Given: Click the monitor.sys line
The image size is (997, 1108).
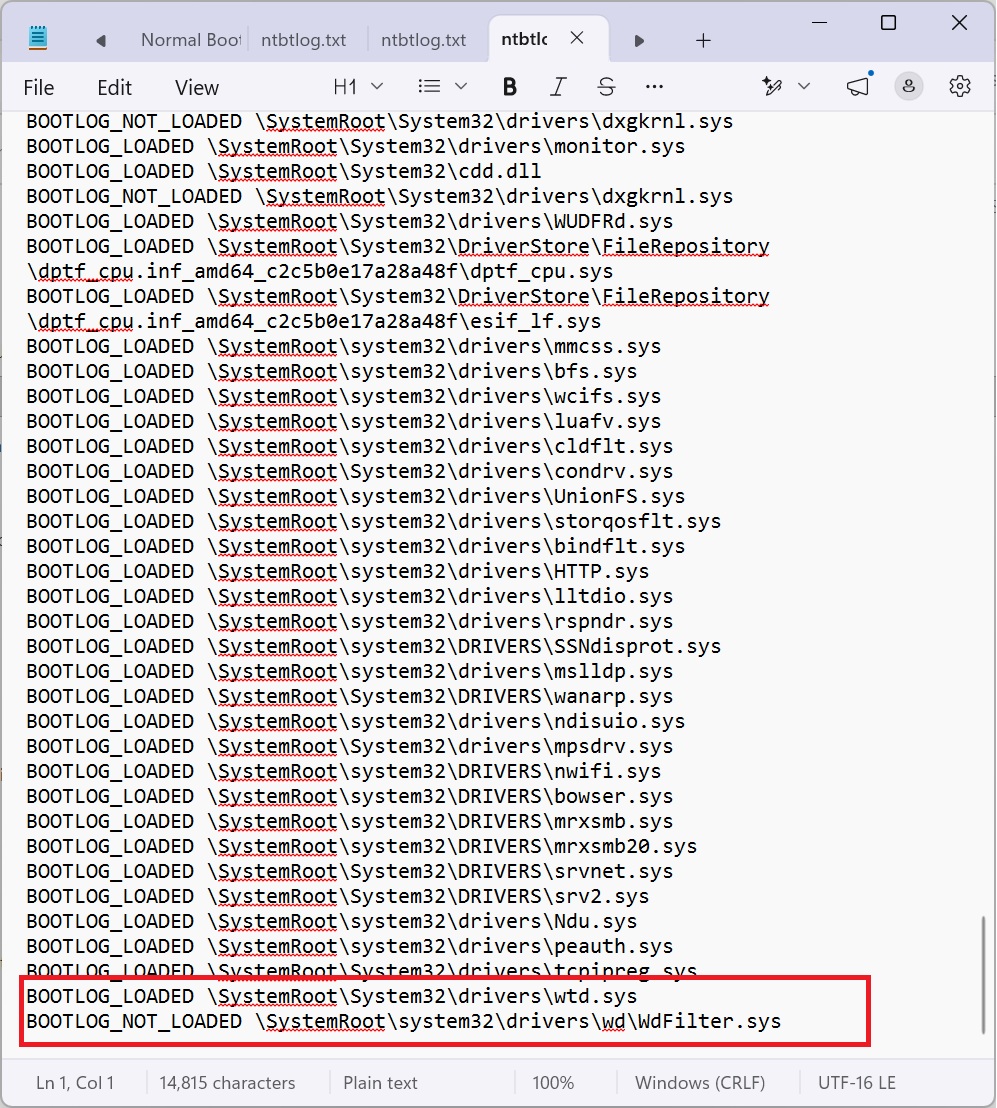Looking at the screenshot, I should (x=355, y=146).
